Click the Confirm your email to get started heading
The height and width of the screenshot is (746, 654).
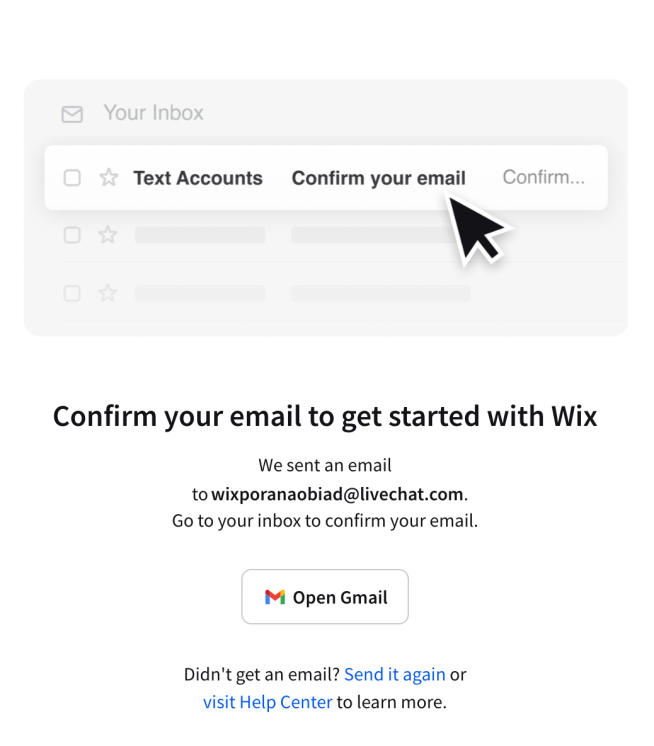point(325,417)
